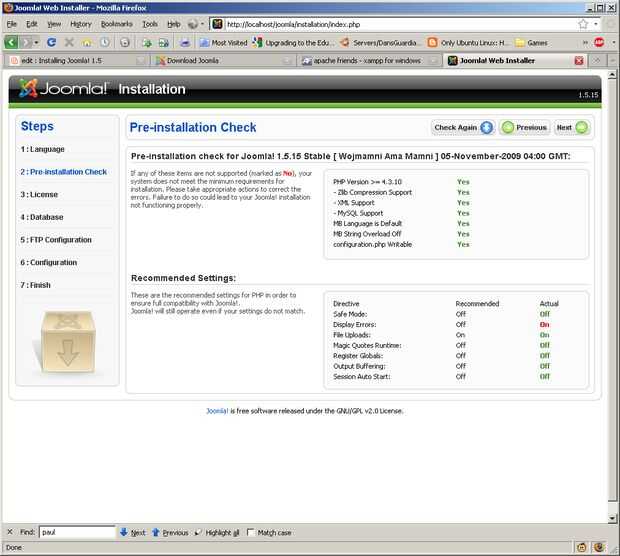Click the Find bar Next button
Image resolution: width=620 pixels, height=556 pixels.
pyautogui.click(x=133, y=532)
